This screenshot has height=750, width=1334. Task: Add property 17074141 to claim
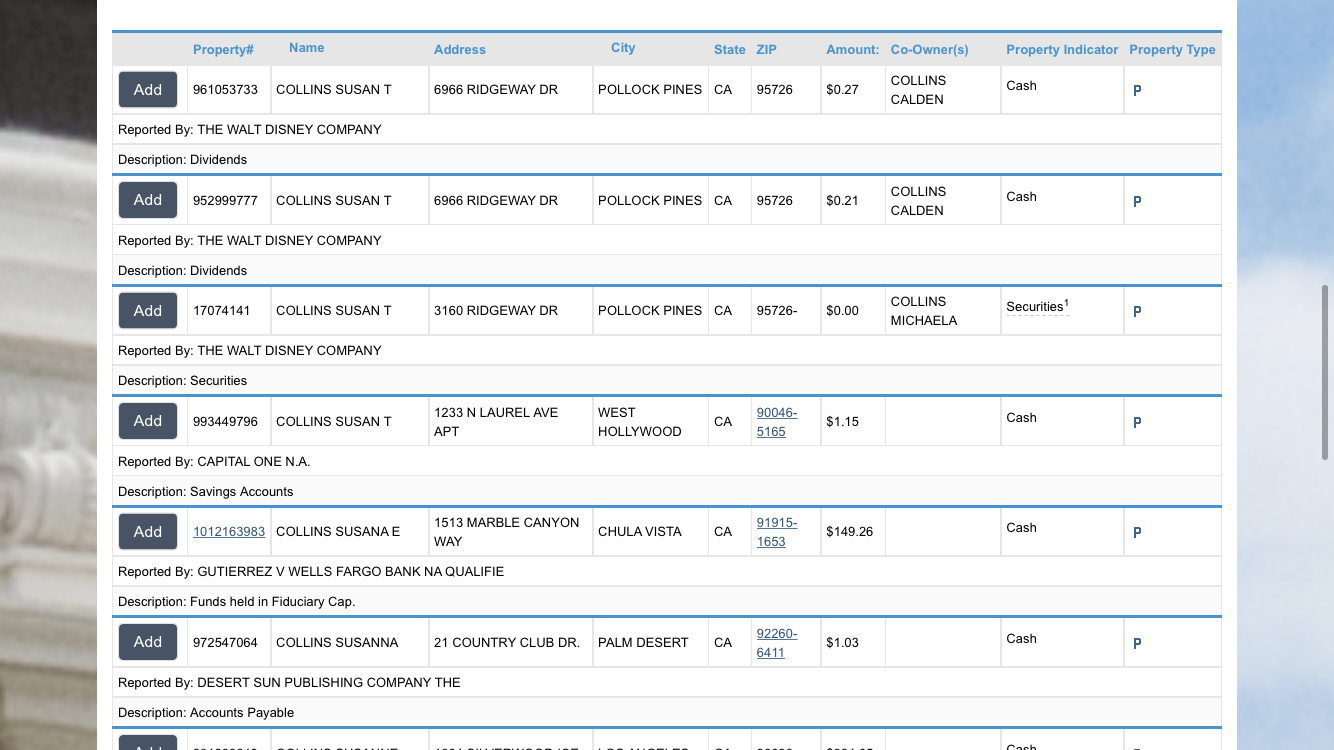(x=148, y=311)
